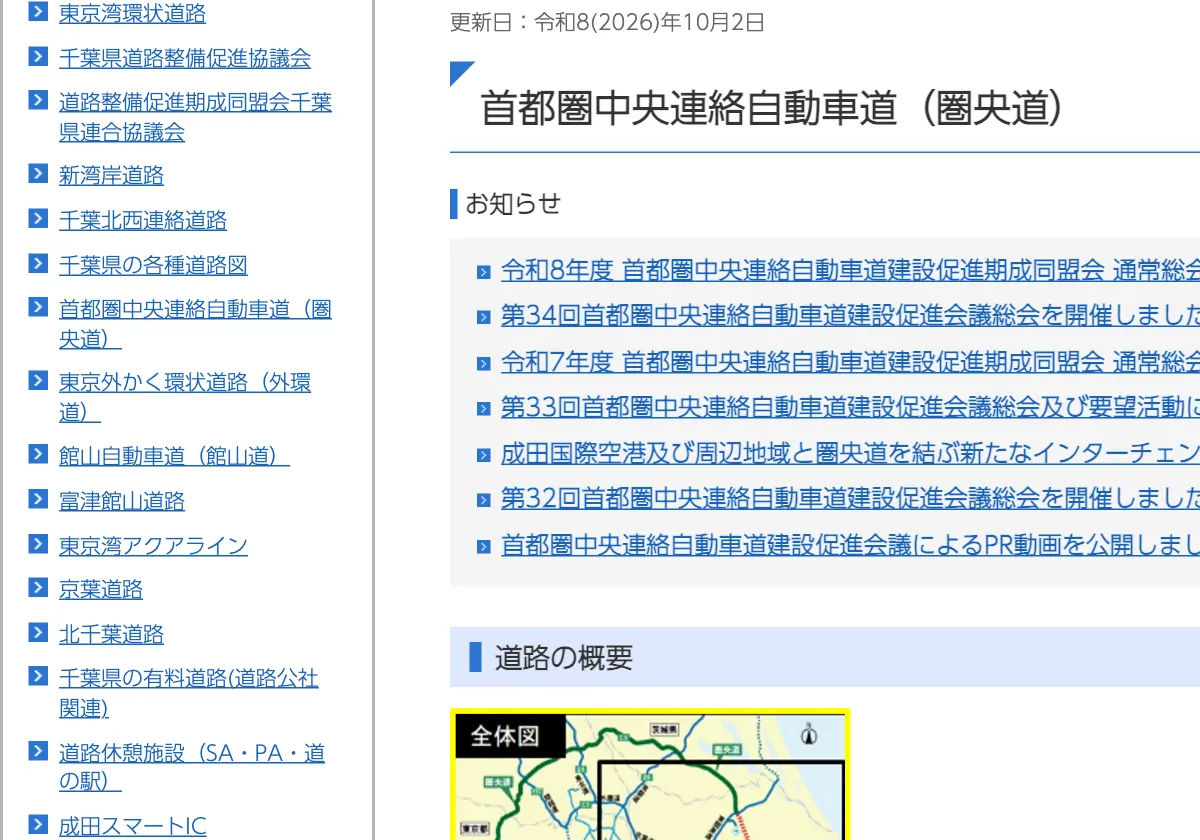Open 京葉道路 link
1200x840 pixels.
[101, 590]
